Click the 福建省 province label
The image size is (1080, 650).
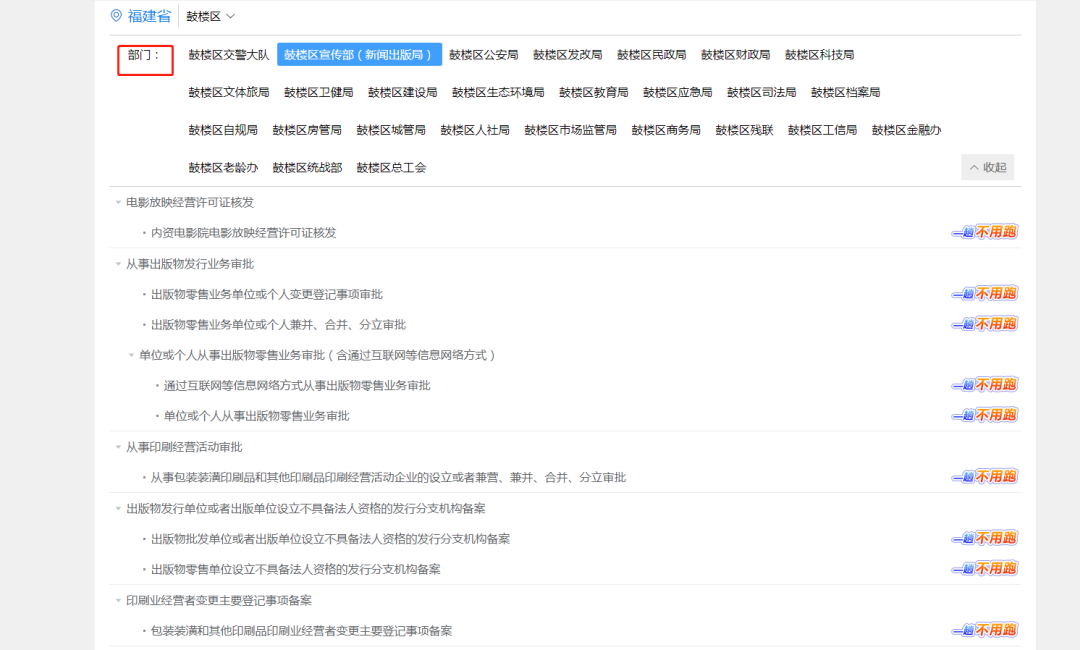(x=149, y=16)
